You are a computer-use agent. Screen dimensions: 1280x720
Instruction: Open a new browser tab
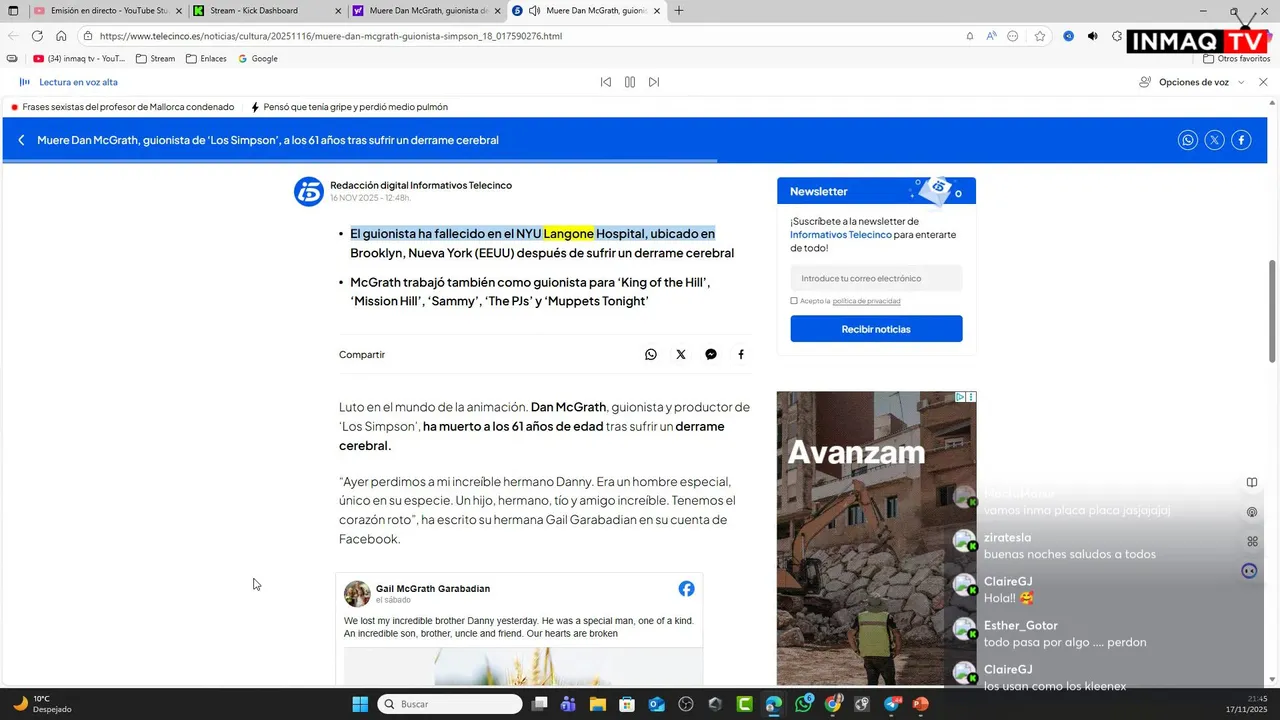[679, 11]
